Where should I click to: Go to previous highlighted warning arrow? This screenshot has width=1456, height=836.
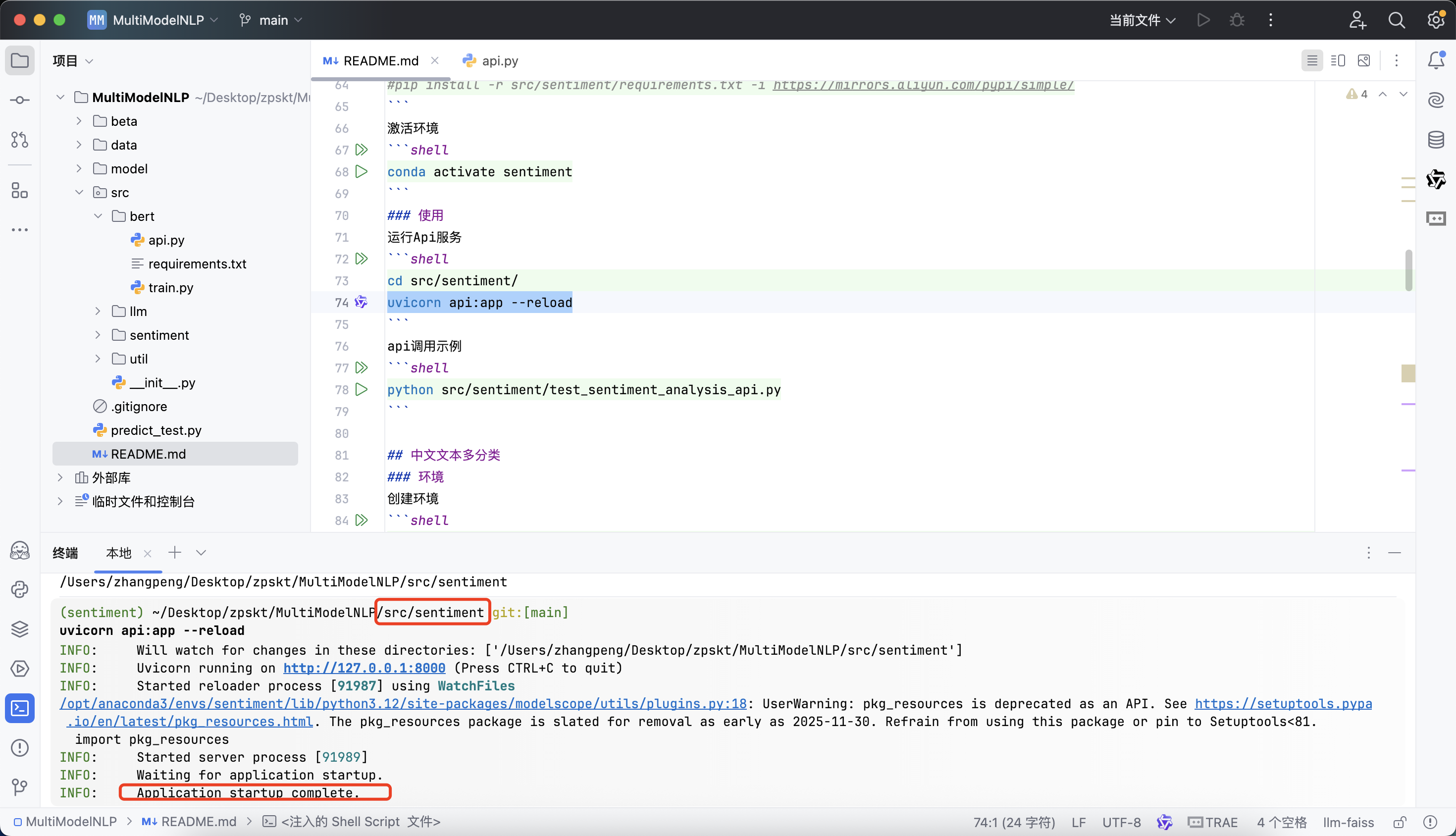pyautogui.click(x=1383, y=94)
